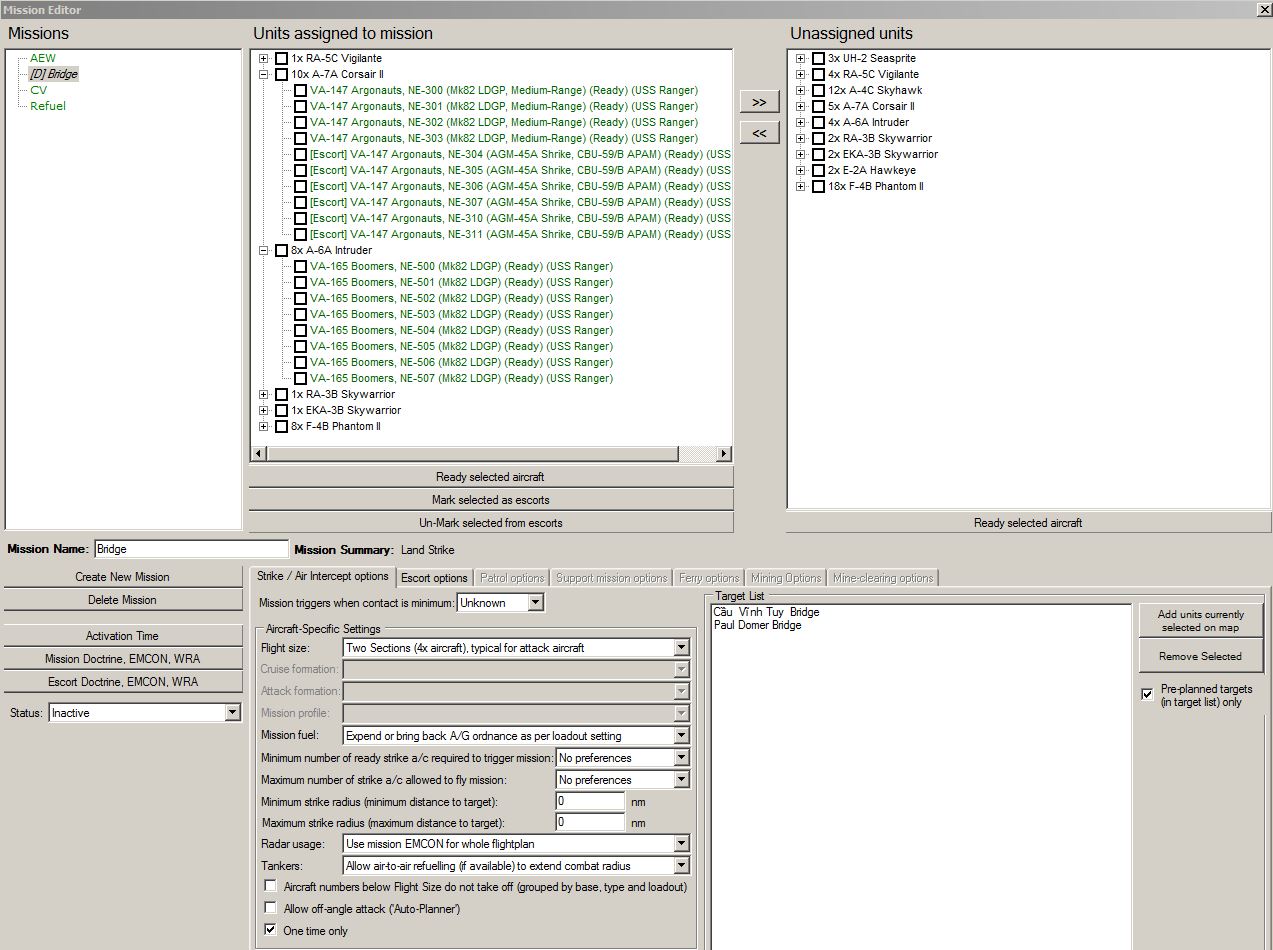Select Paul Domer Bridge in Target List
The height and width of the screenshot is (950, 1273).
point(757,625)
